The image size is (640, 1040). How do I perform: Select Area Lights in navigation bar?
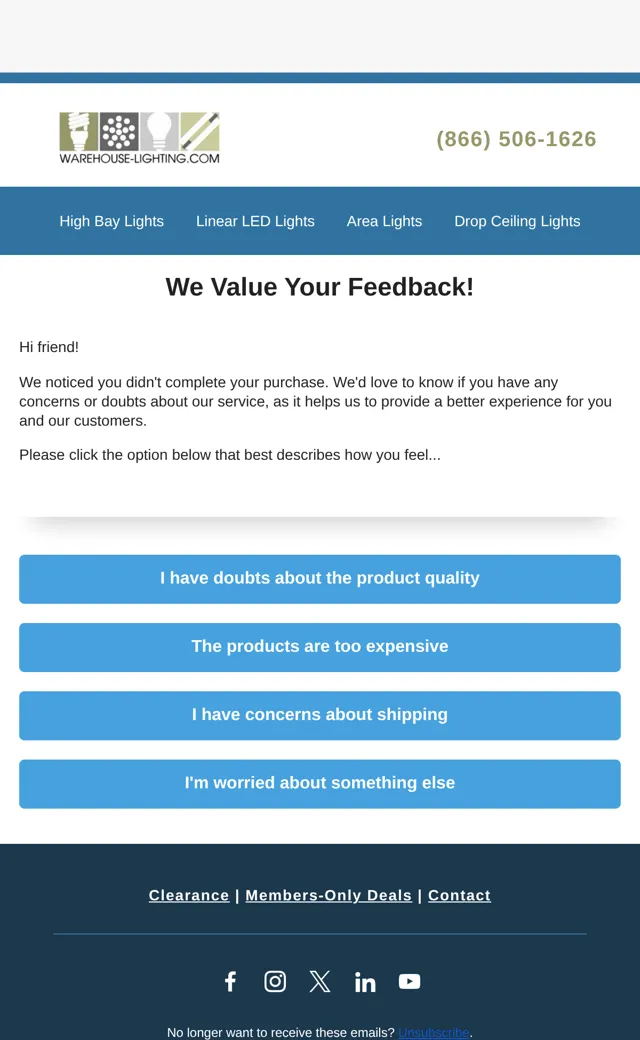click(x=384, y=221)
